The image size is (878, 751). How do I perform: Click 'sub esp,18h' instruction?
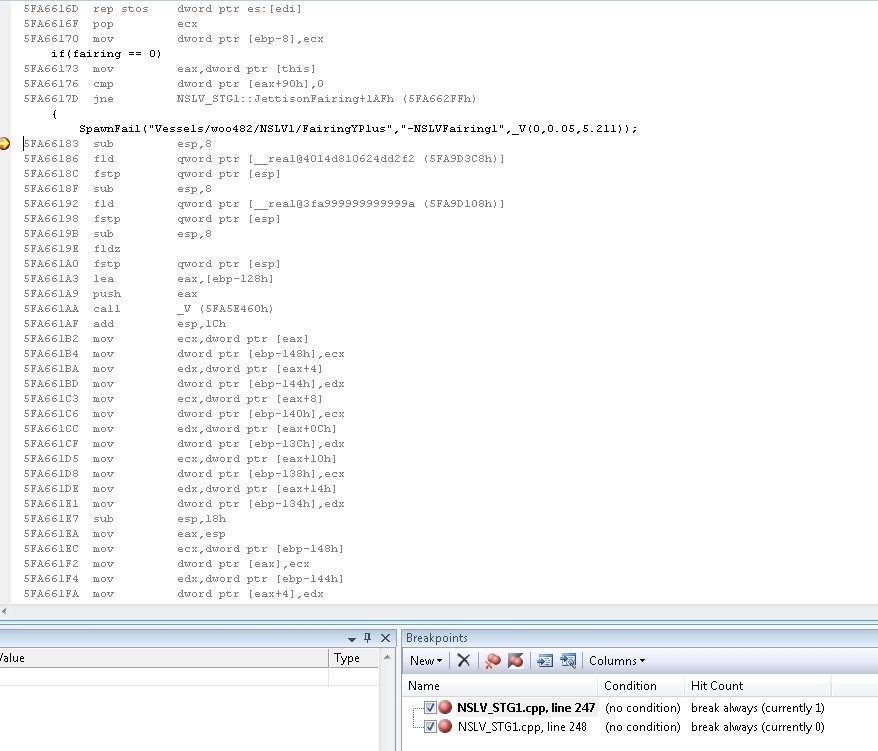(125, 519)
